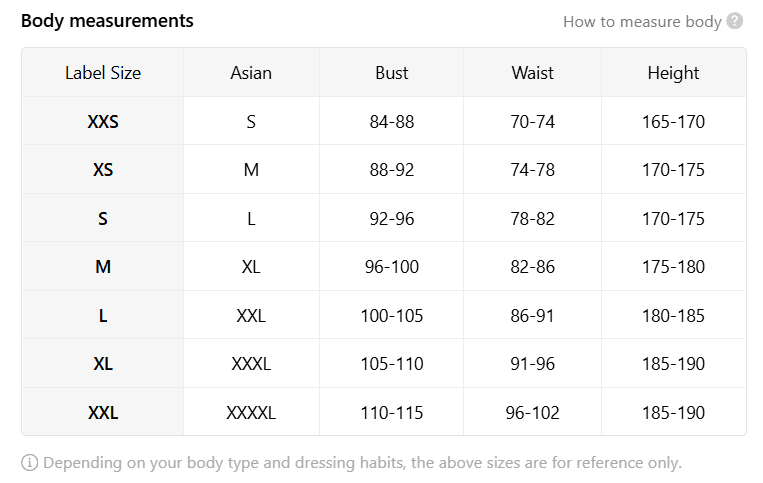Select the Label Size column header
Screen dimensions: 763x483
[103, 73]
